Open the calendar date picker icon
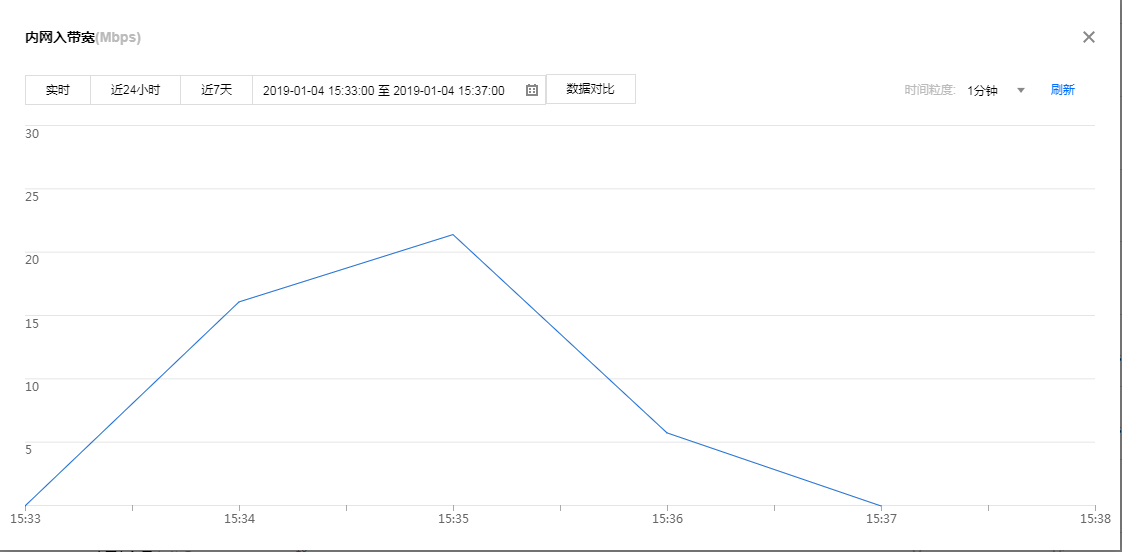This screenshot has width=1122, height=552. pos(532,90)
